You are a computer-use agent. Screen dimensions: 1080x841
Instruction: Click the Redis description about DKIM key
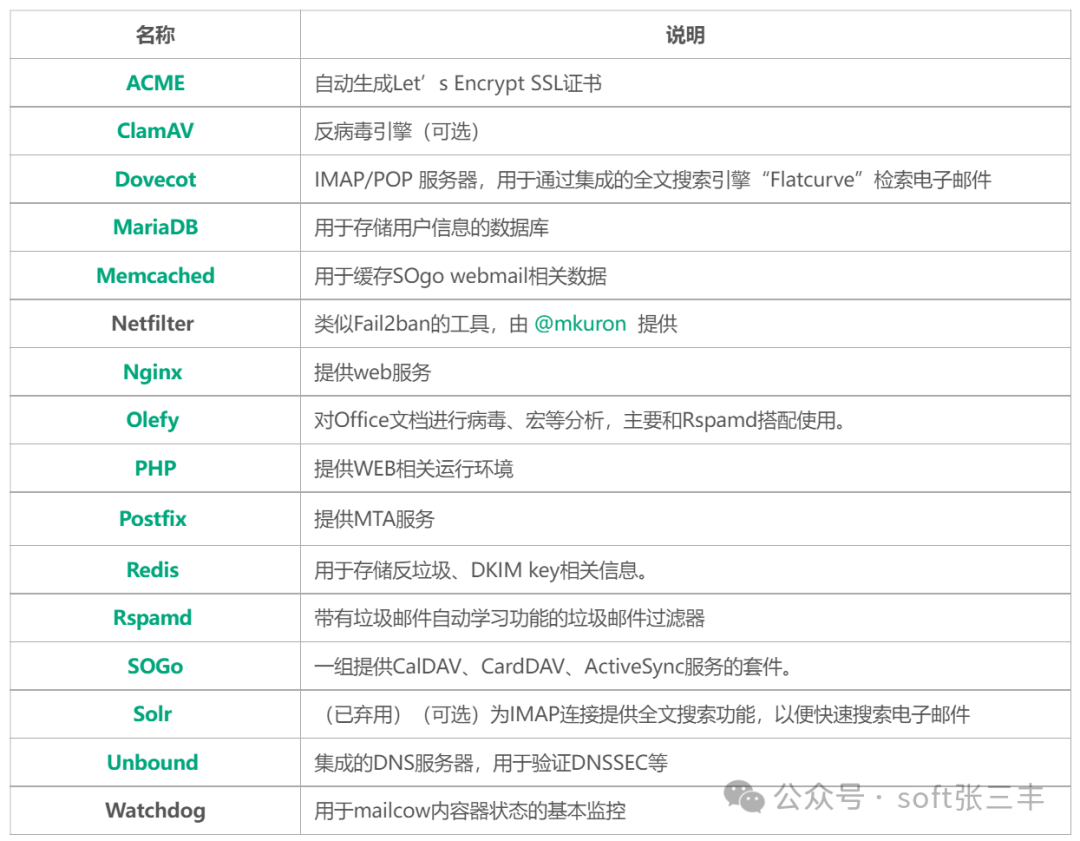coord(481,570)
